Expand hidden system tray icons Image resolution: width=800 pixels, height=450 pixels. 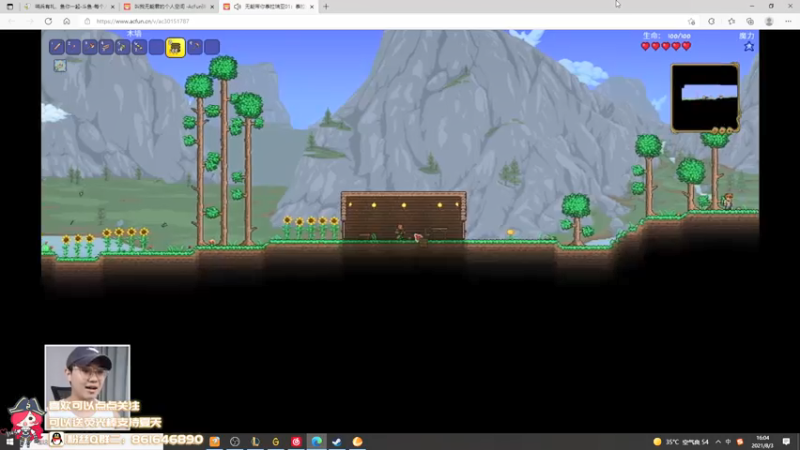[718, 442]
